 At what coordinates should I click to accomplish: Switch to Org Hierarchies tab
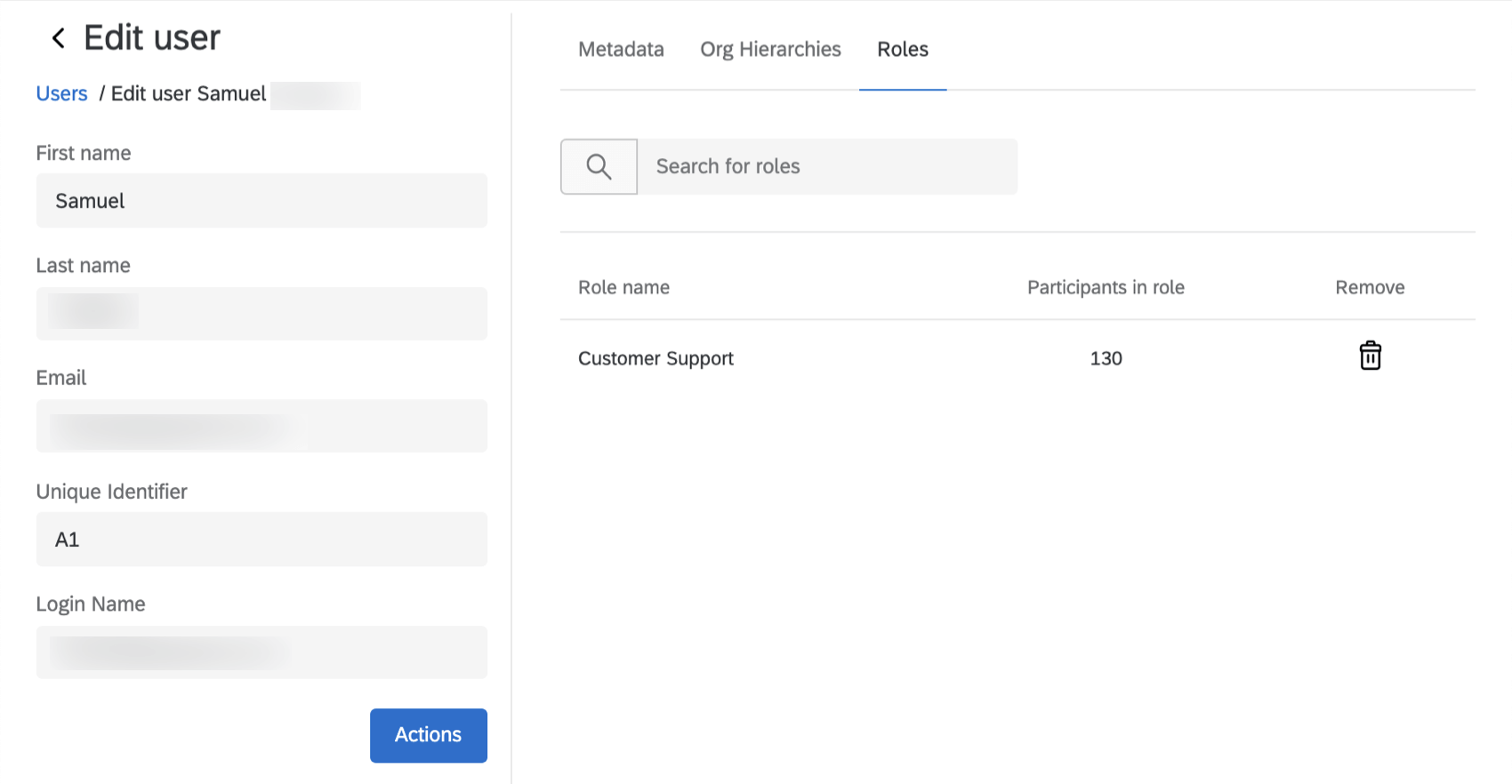coord(770,50)
